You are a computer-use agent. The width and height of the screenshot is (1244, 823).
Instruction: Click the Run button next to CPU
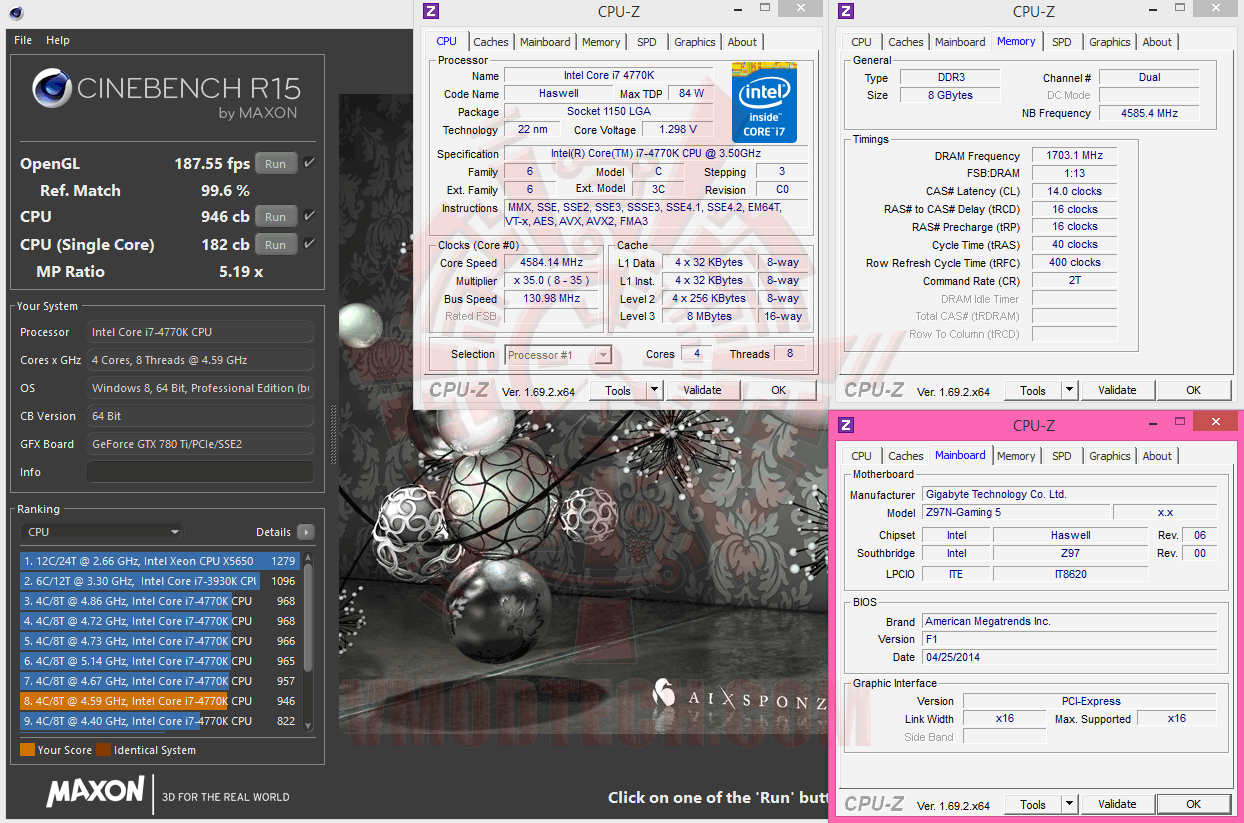(276, 217)
